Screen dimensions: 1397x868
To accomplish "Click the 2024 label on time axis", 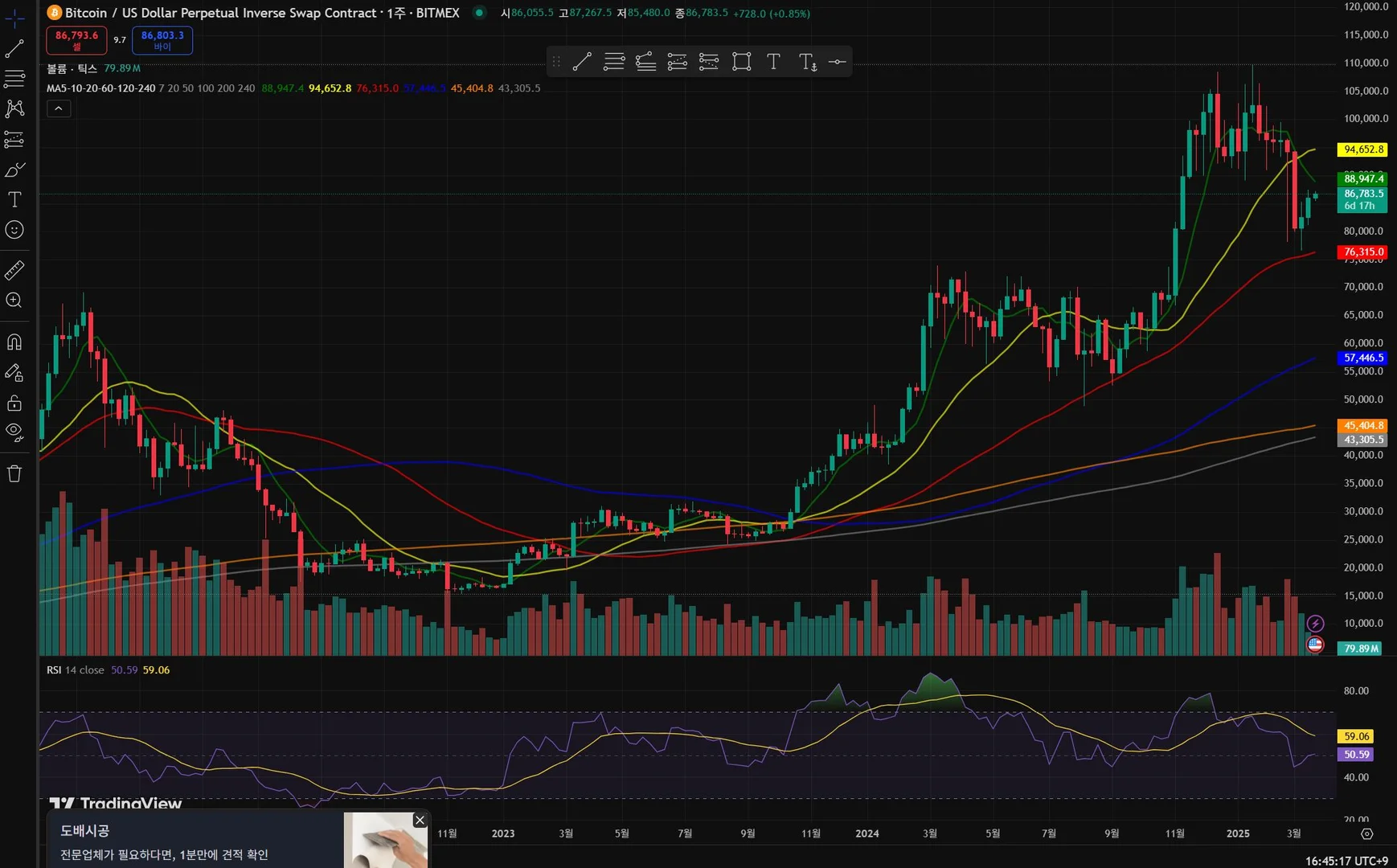I will pyautogui.click(x=867, y=833).
